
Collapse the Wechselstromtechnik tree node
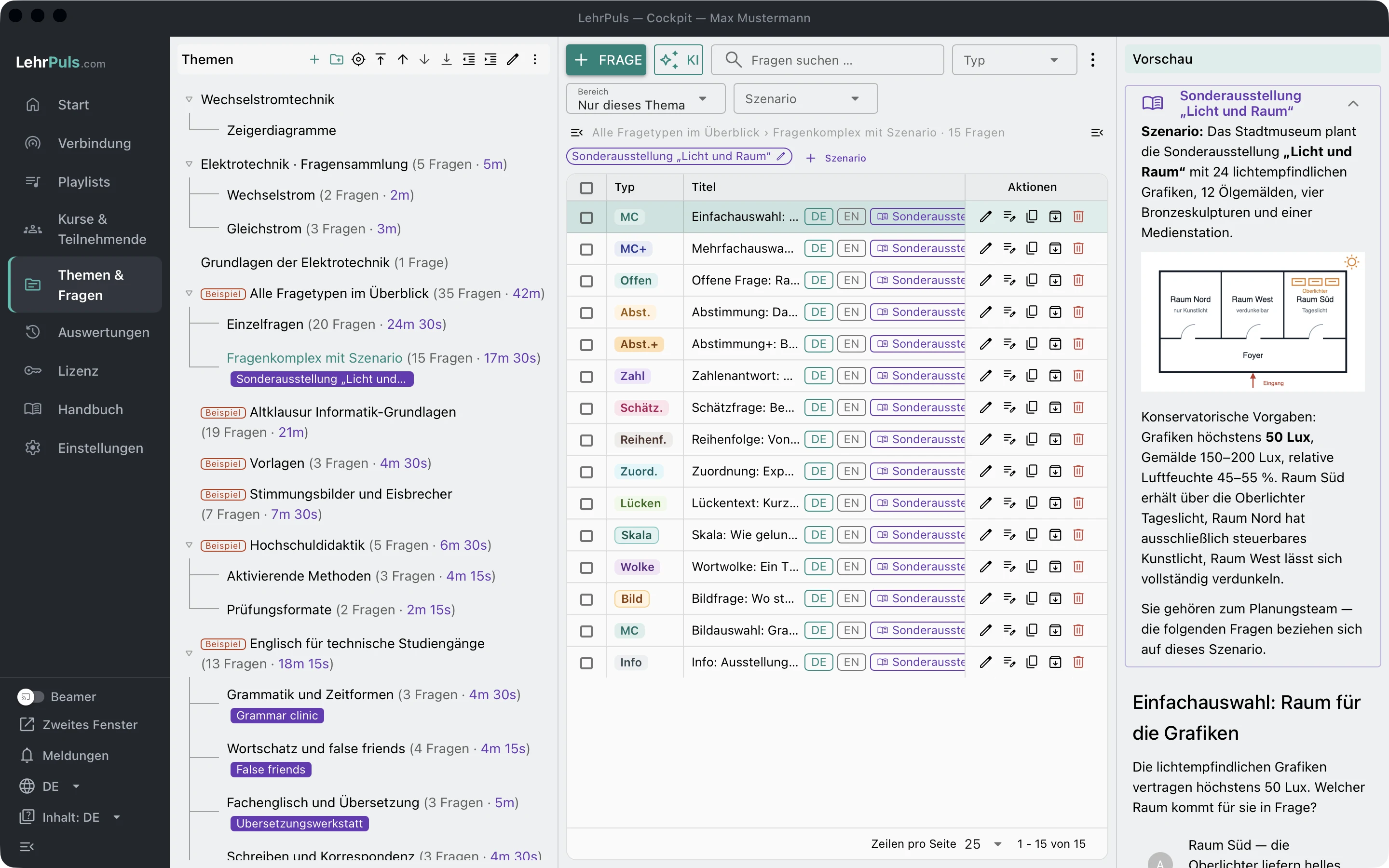coord(189,99)
